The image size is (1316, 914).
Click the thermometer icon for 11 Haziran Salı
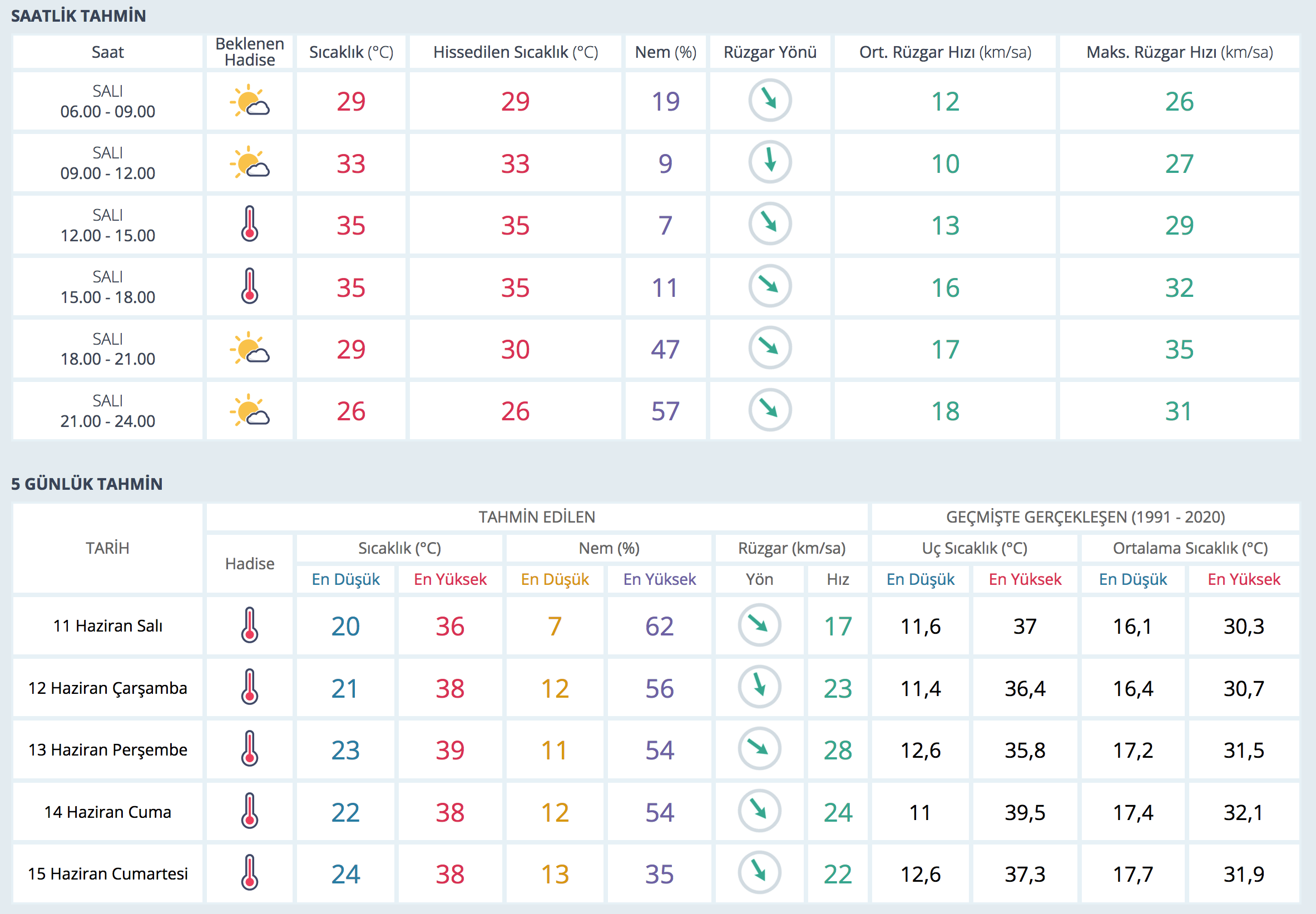(x=250, y=625)
